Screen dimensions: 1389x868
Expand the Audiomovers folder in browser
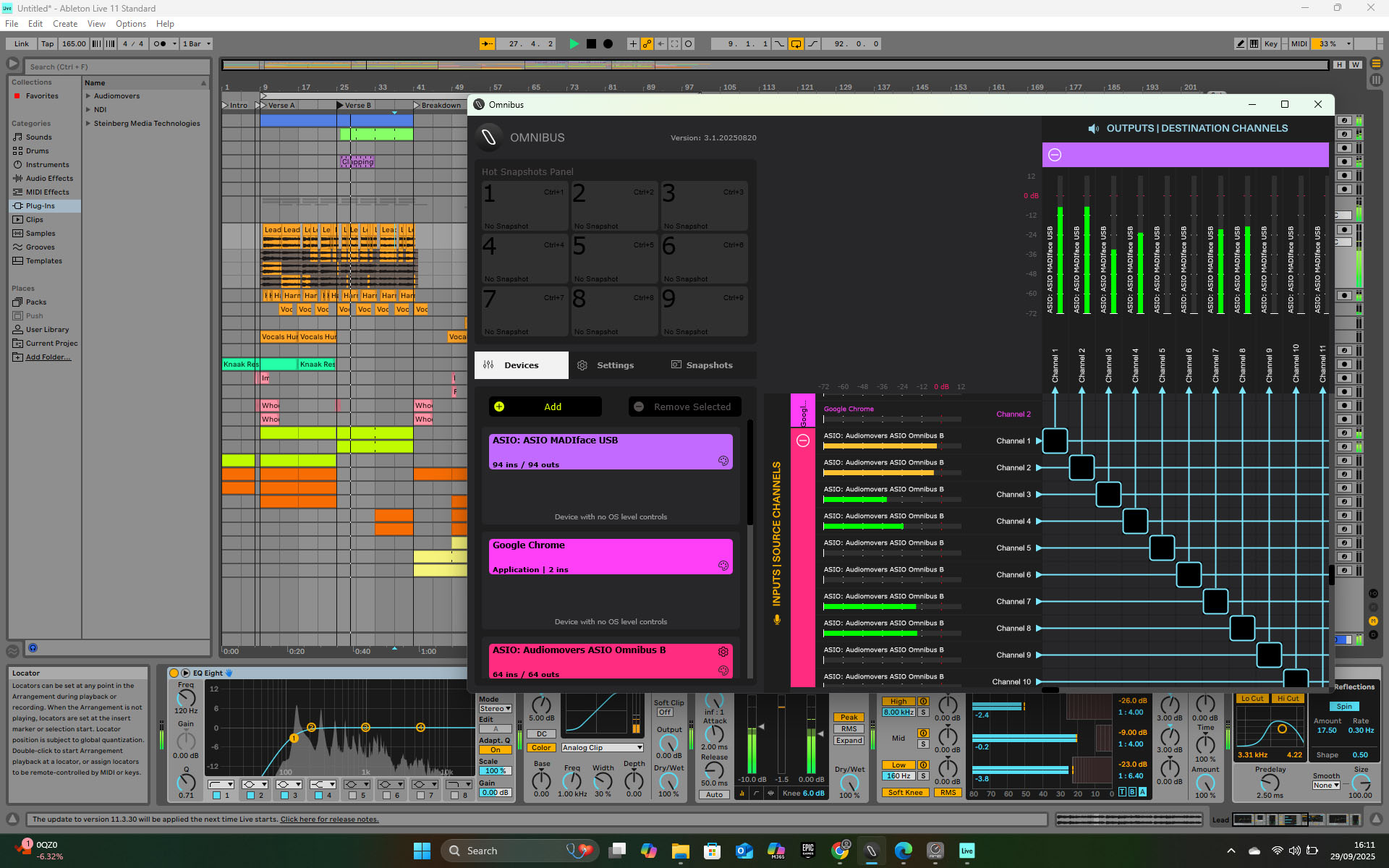(x=88, y=96)
